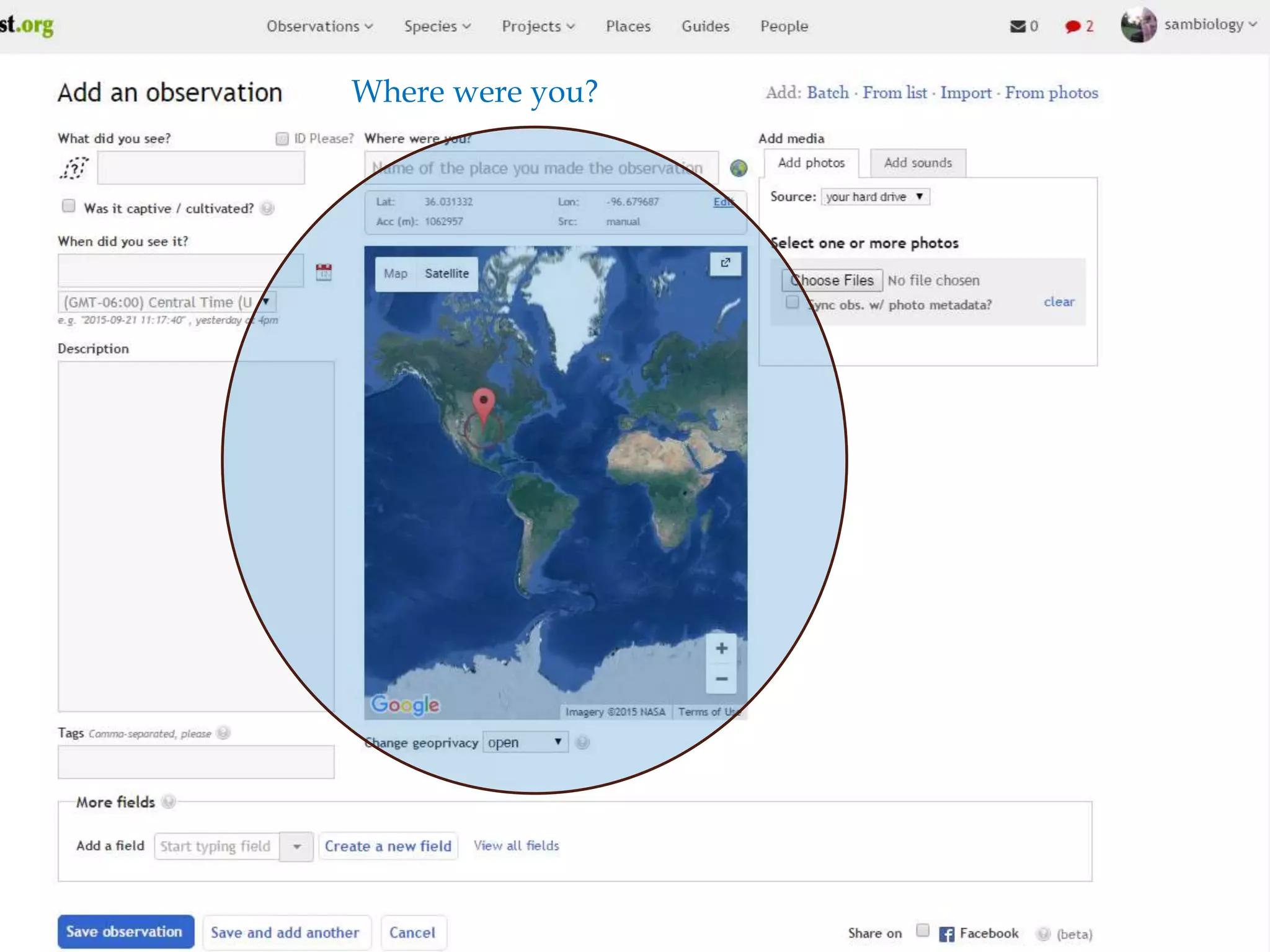1270x952 pixels.
Task: Zoom in the map with plus button
Action: click(721, 648)
